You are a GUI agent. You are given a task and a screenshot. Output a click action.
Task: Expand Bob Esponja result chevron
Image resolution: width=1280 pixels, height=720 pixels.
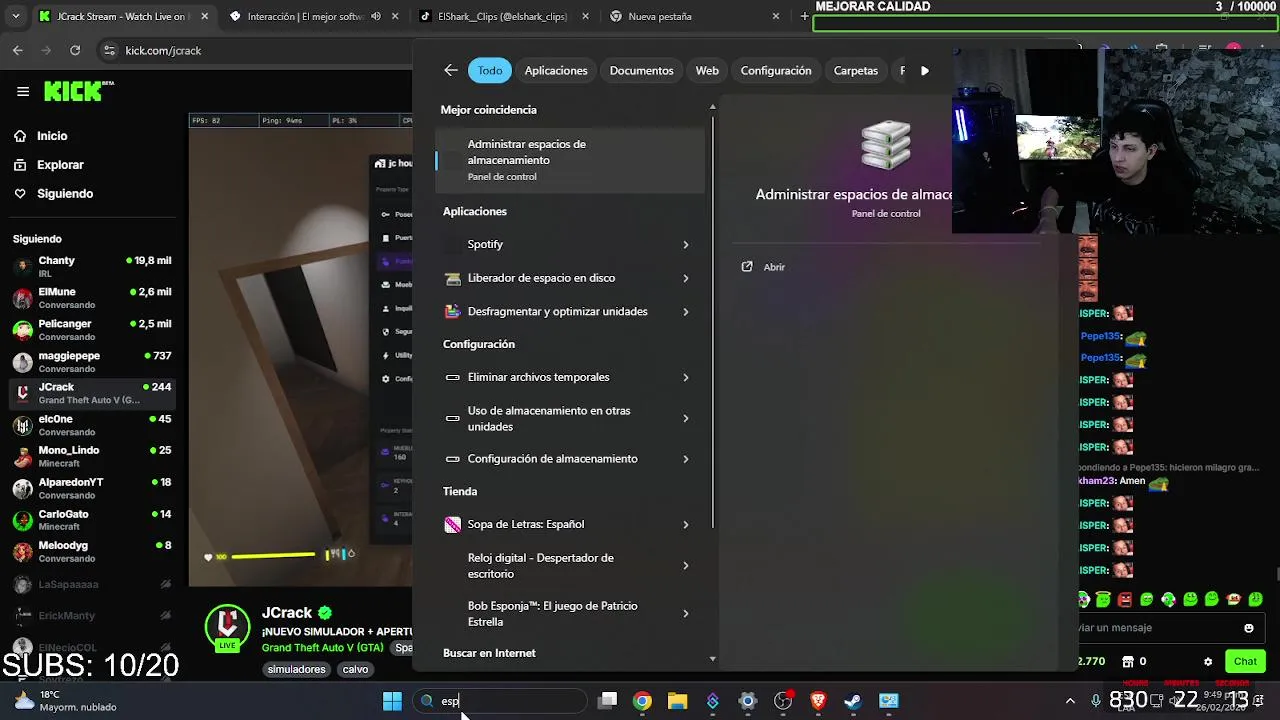click(x=686, y=614)
